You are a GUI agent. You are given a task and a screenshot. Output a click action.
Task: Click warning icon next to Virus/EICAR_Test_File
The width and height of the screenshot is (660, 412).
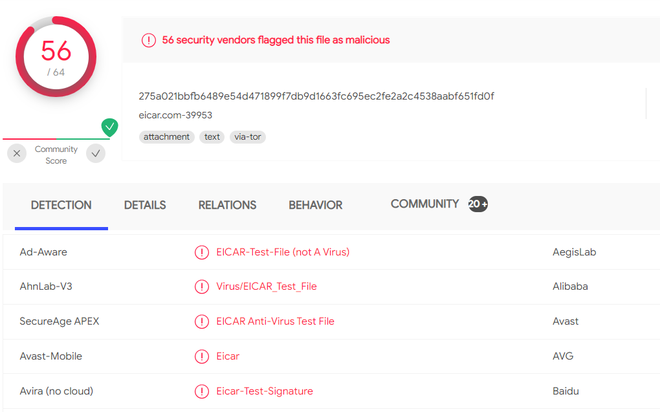[202, 286]
